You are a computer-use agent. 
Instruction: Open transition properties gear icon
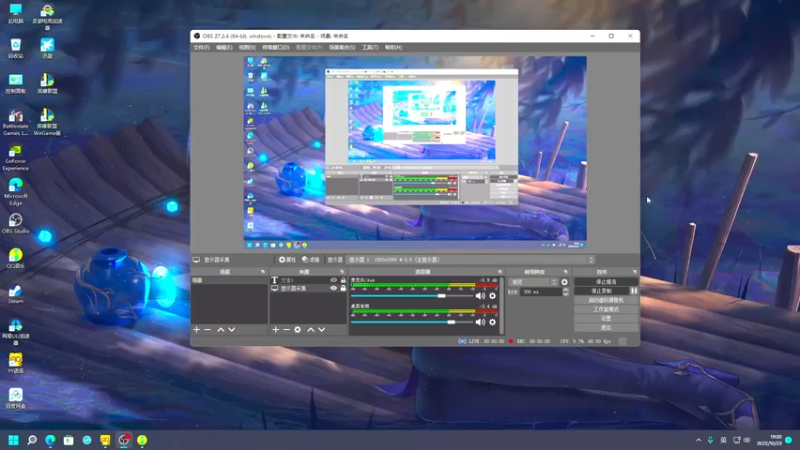(x=564, y=282)
